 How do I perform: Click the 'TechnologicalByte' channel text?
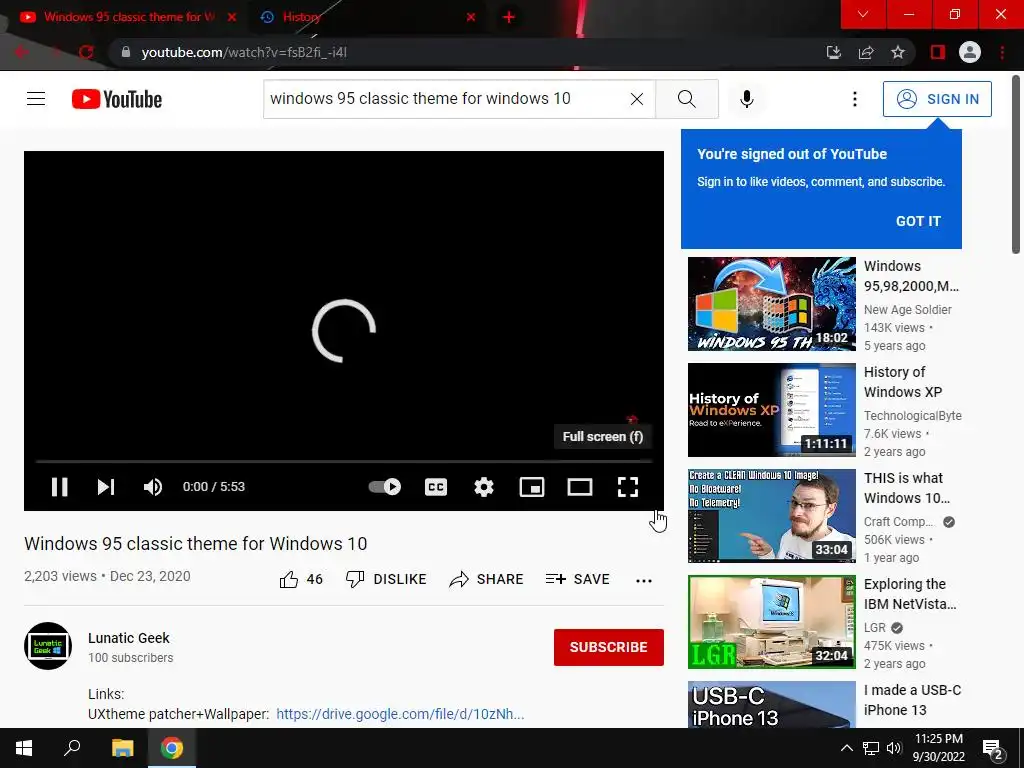pos(912,415)
